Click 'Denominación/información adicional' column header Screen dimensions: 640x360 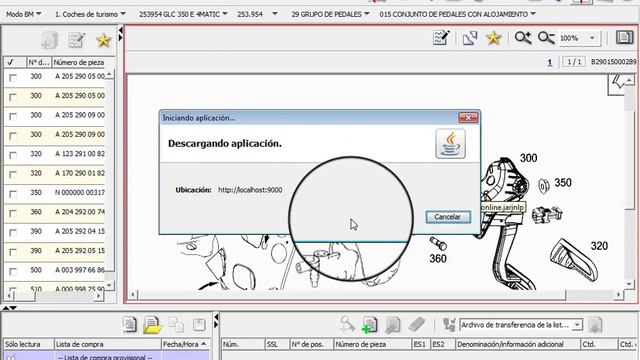tap(518, 344)
